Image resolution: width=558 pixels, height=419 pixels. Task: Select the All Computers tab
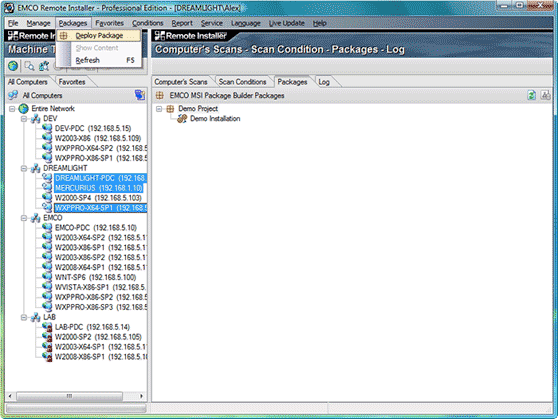click(28, 82)
